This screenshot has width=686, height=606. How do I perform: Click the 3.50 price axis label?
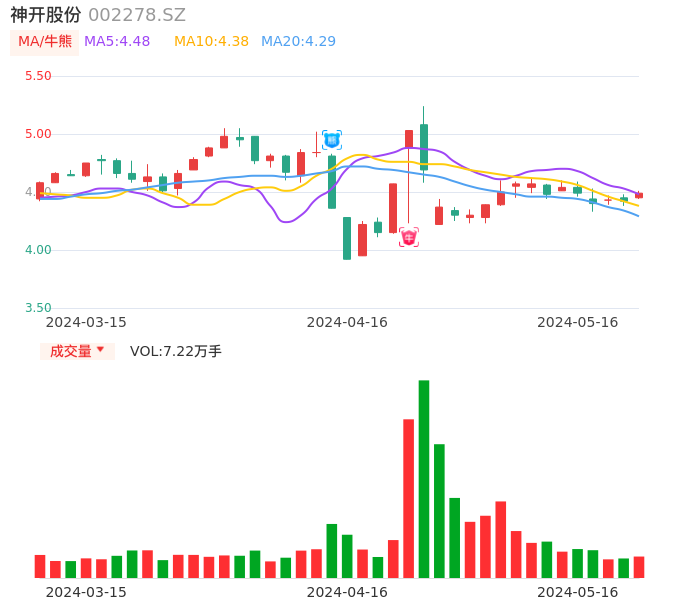pos(37,308)
